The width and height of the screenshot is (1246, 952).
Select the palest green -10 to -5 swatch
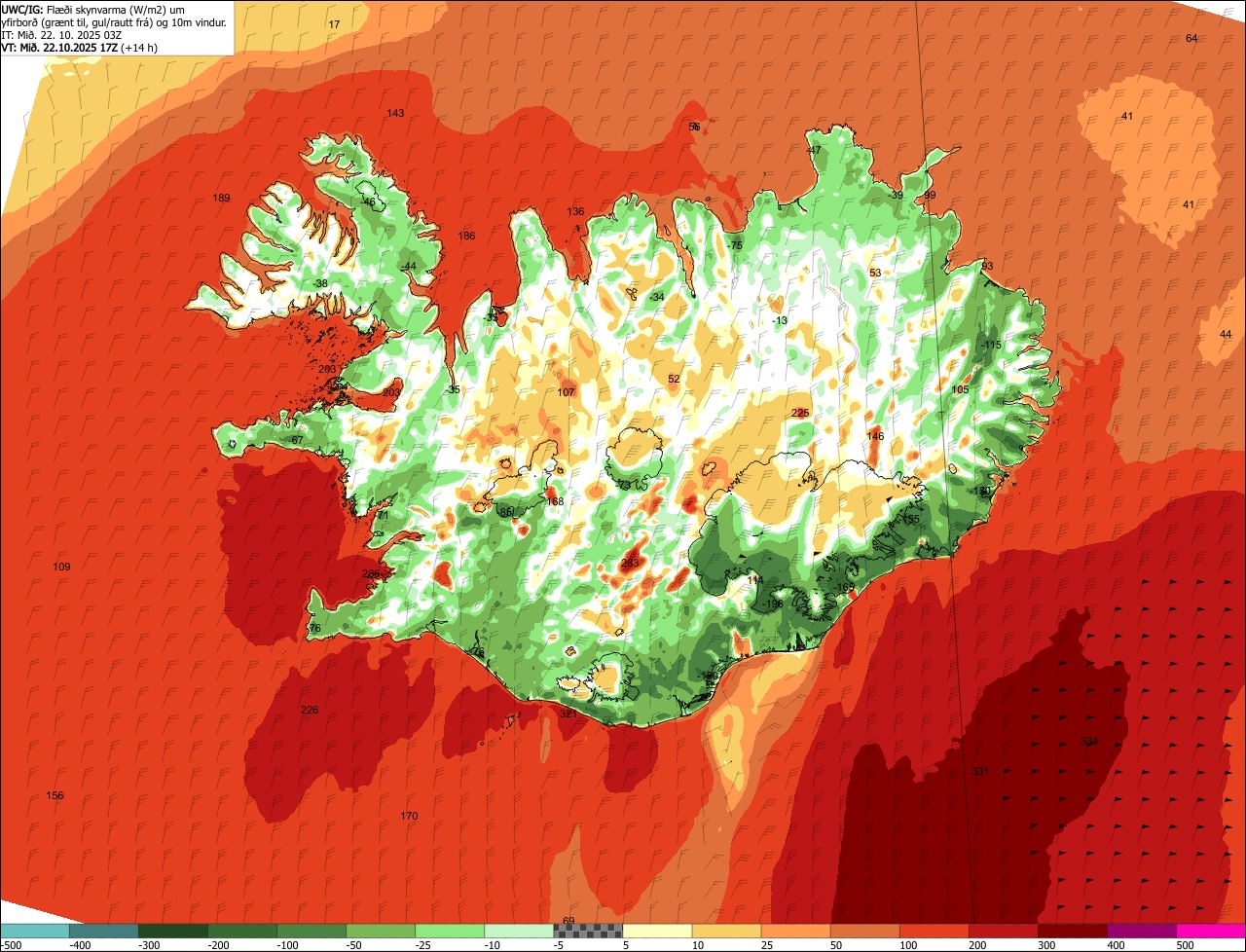click(519, 931)
